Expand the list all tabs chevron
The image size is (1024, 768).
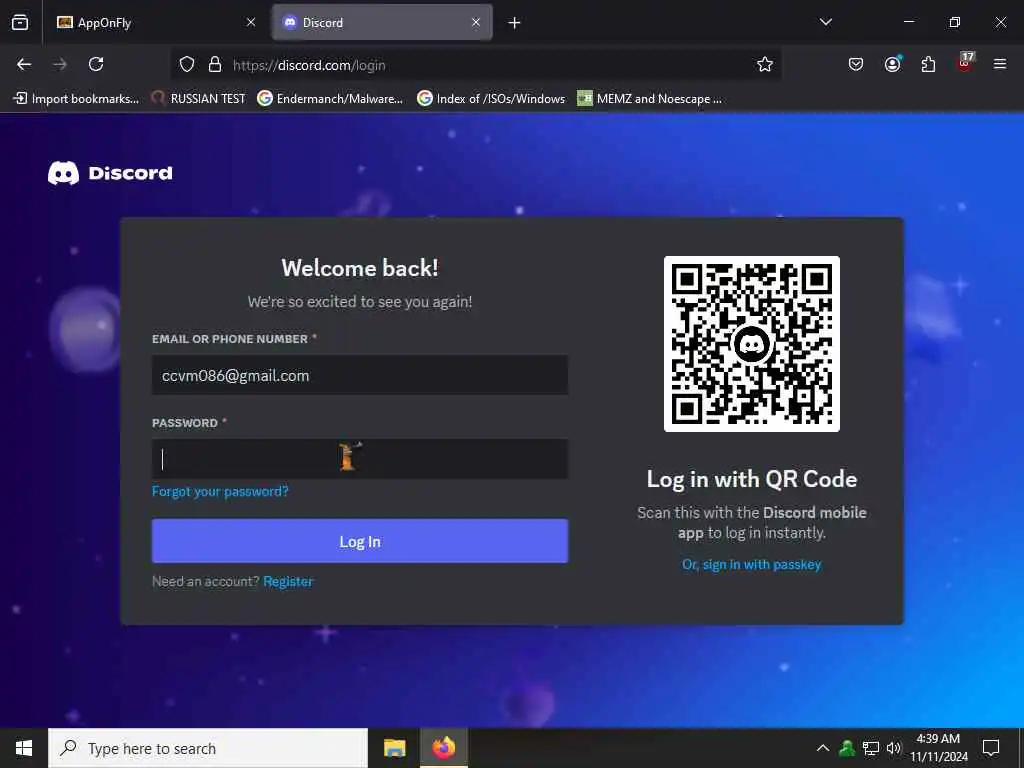[x=825, y=22]
